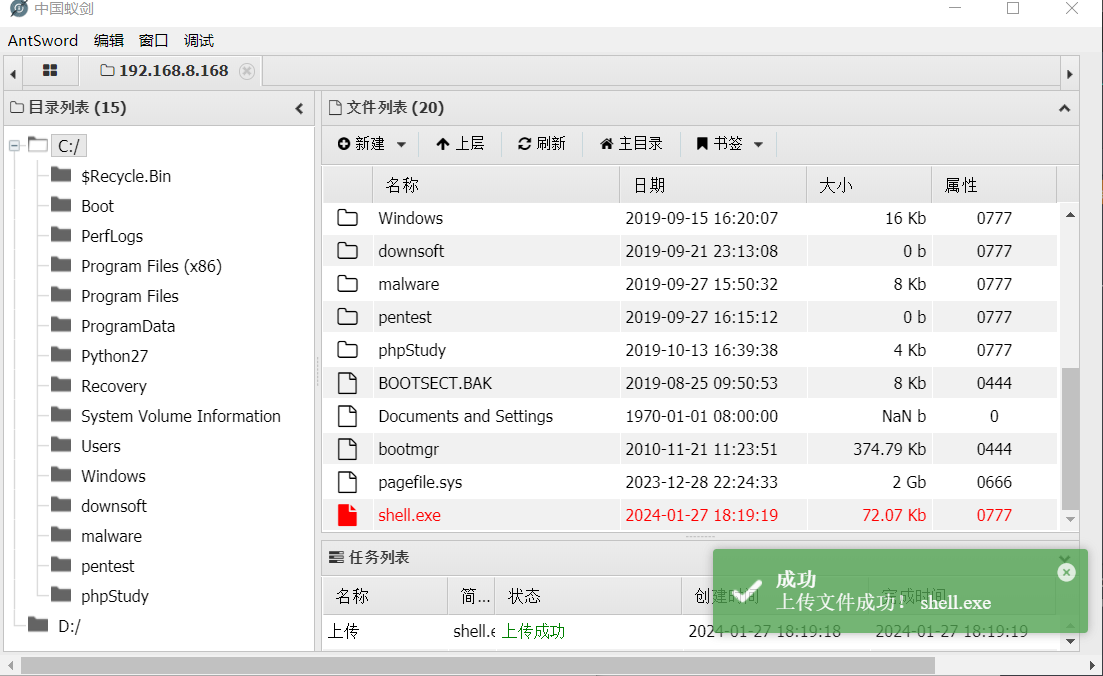Collapse the file list panel chevron

[x=1064, y=108]
